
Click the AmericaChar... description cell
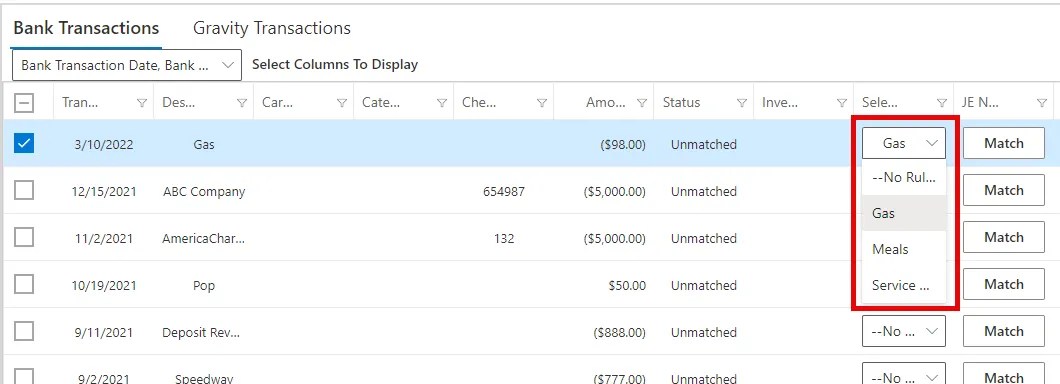[x=203, y=239]
